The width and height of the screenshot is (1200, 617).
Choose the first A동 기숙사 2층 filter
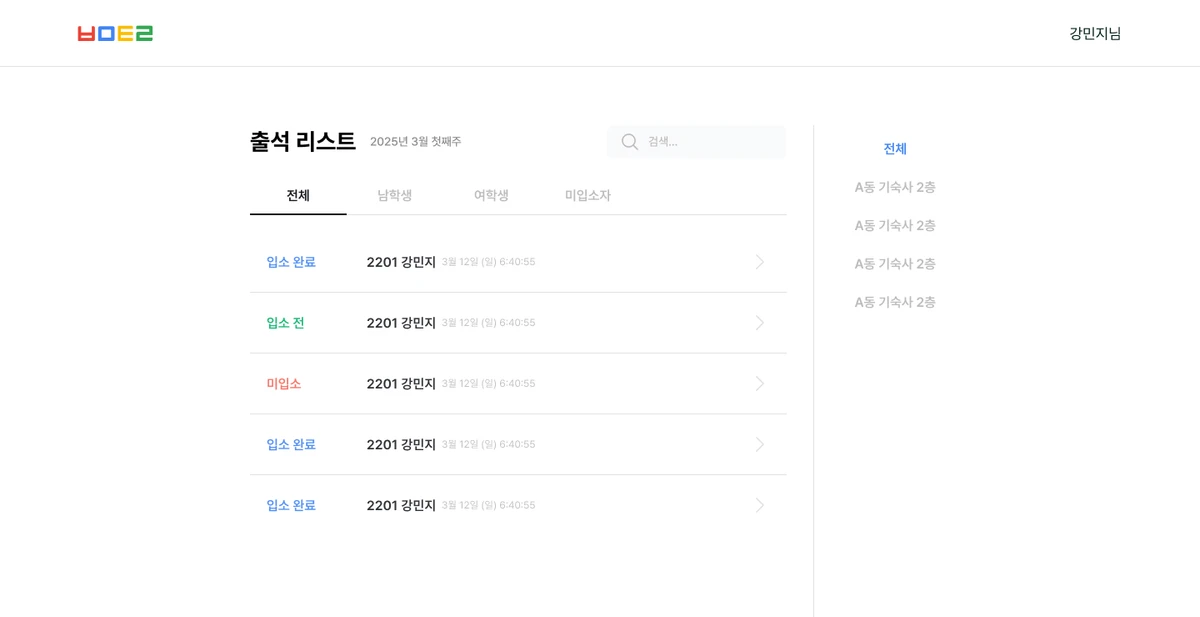(895, 187)
